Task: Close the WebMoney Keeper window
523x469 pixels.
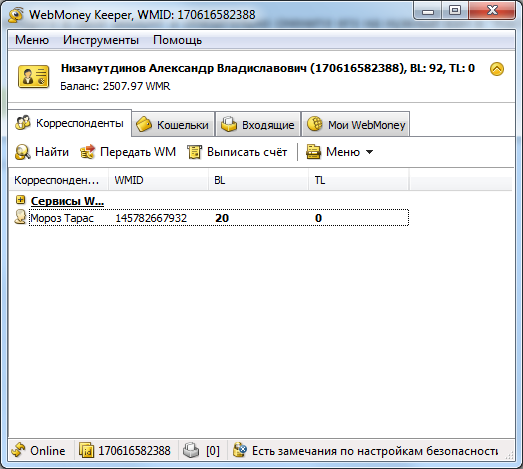Action: coord(492,11)
